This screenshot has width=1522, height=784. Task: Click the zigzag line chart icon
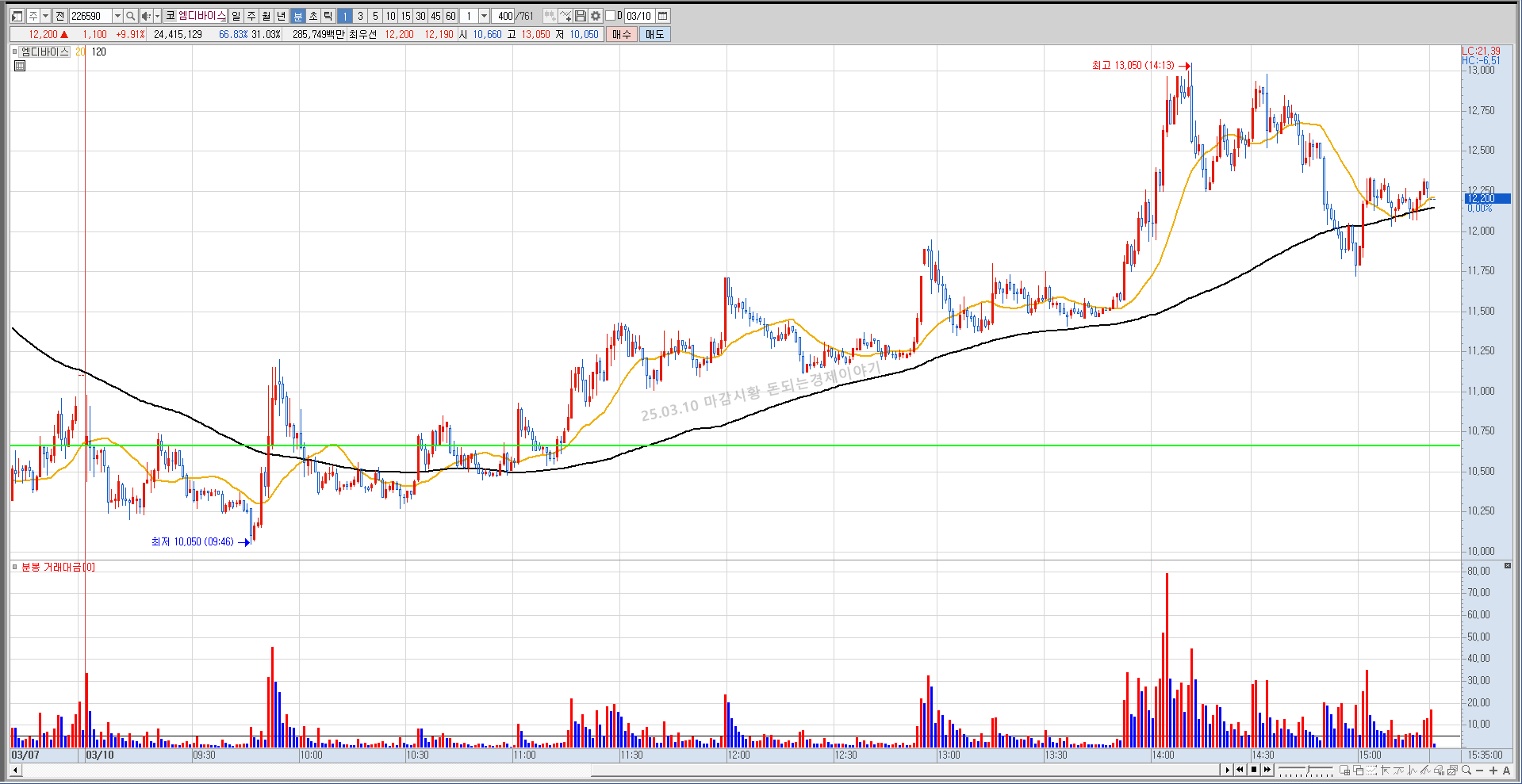click(x=1412, y=770)
